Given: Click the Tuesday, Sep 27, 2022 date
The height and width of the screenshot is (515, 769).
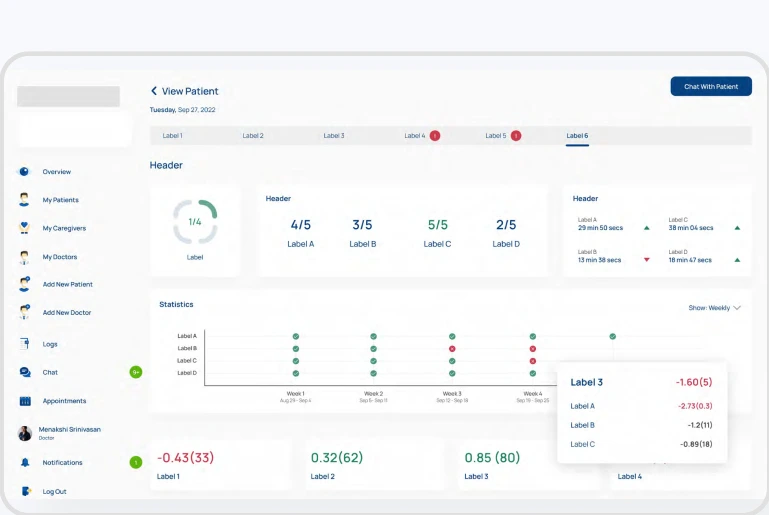Looking at the screenshot, I should coord(182,110).
